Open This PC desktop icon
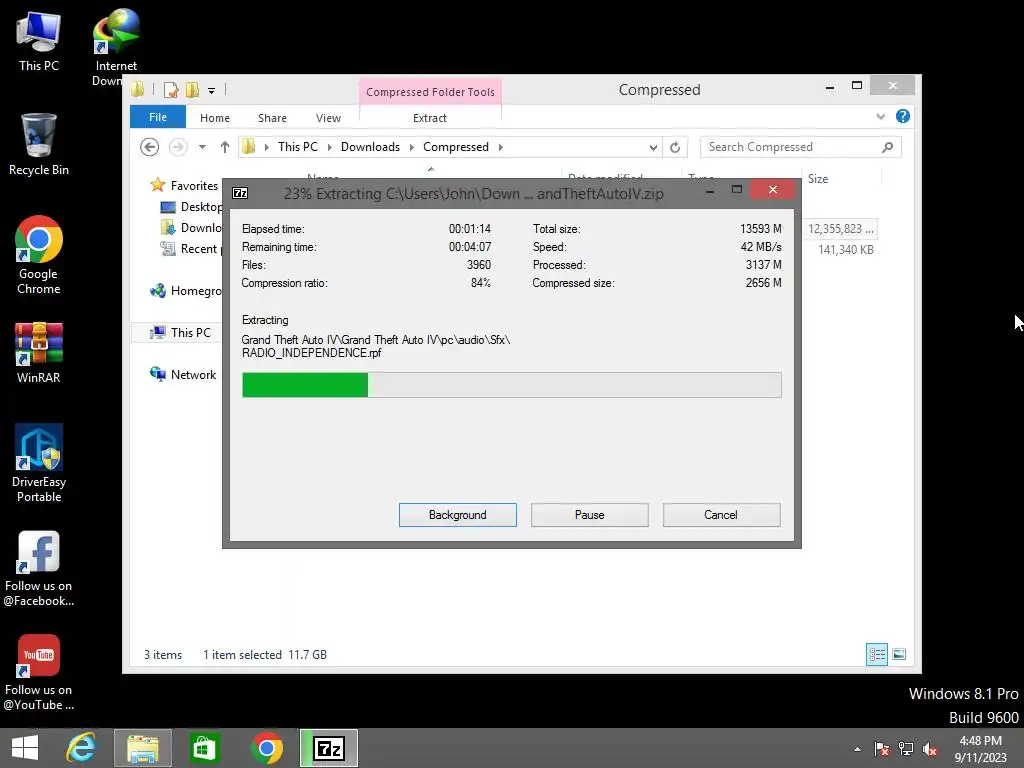 (39, 40)
